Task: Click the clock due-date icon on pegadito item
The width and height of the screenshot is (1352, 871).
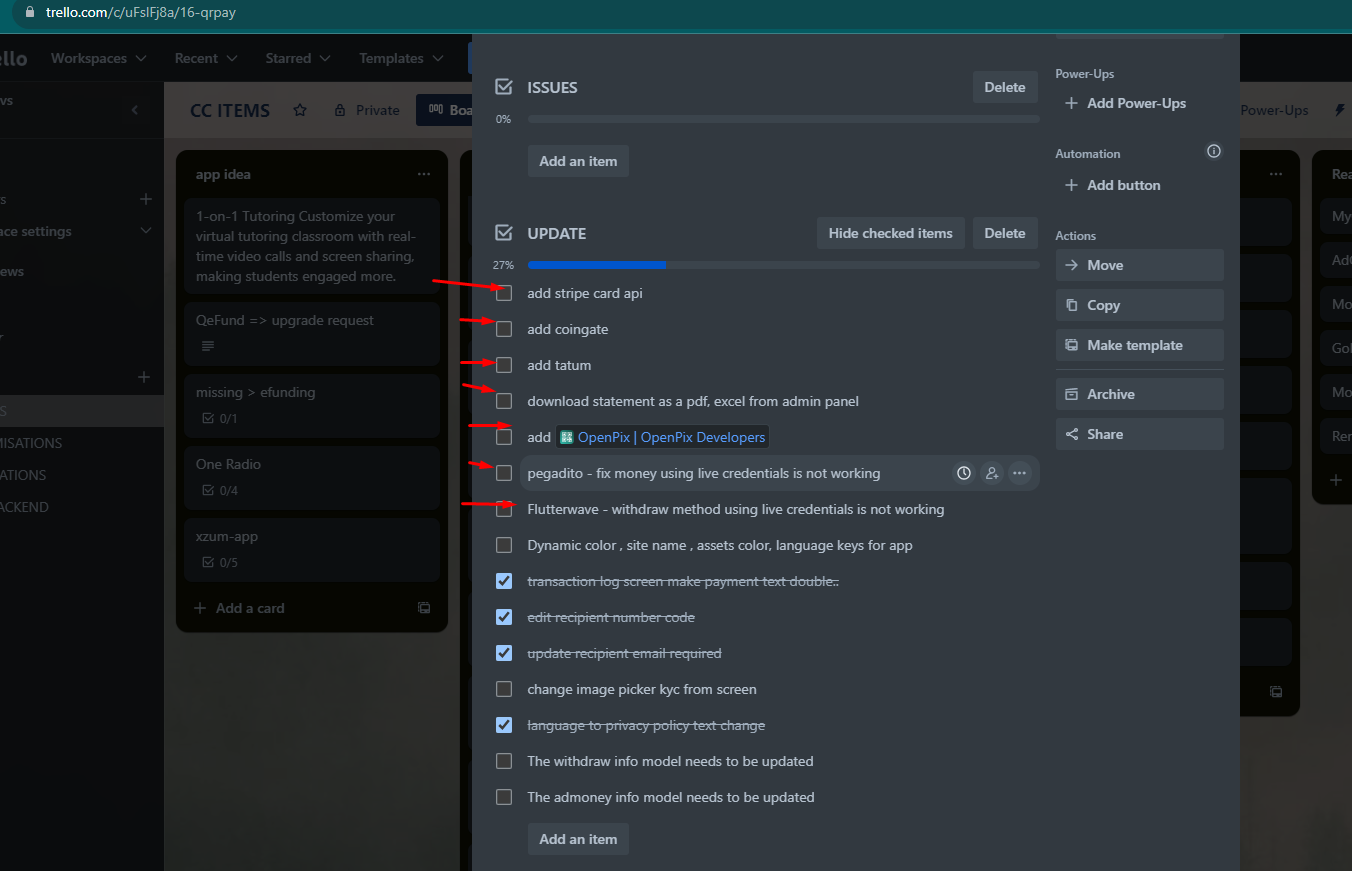Action: pos(963,473)
